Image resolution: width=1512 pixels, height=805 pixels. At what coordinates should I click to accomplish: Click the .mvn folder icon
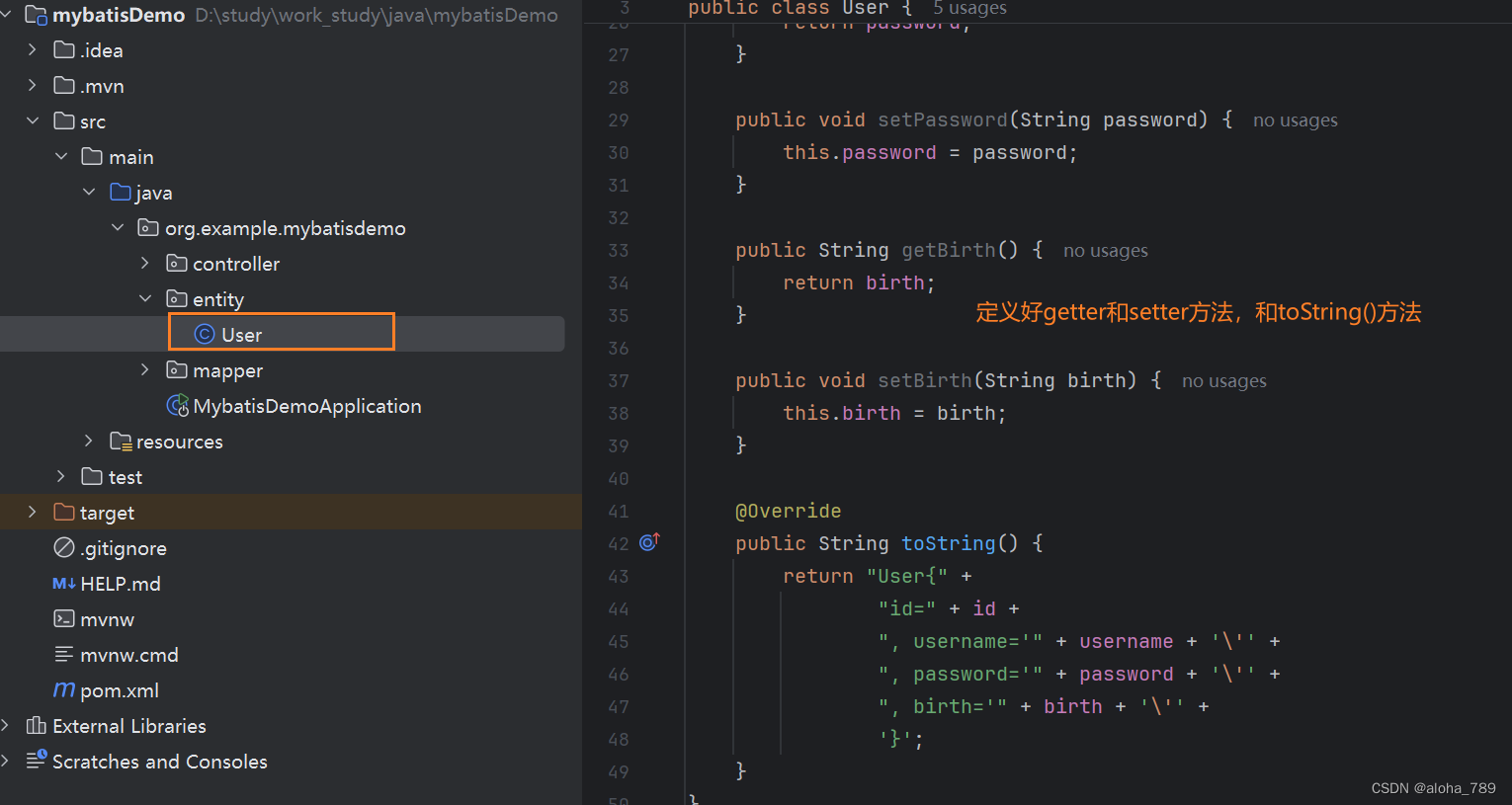click(64, 85)
